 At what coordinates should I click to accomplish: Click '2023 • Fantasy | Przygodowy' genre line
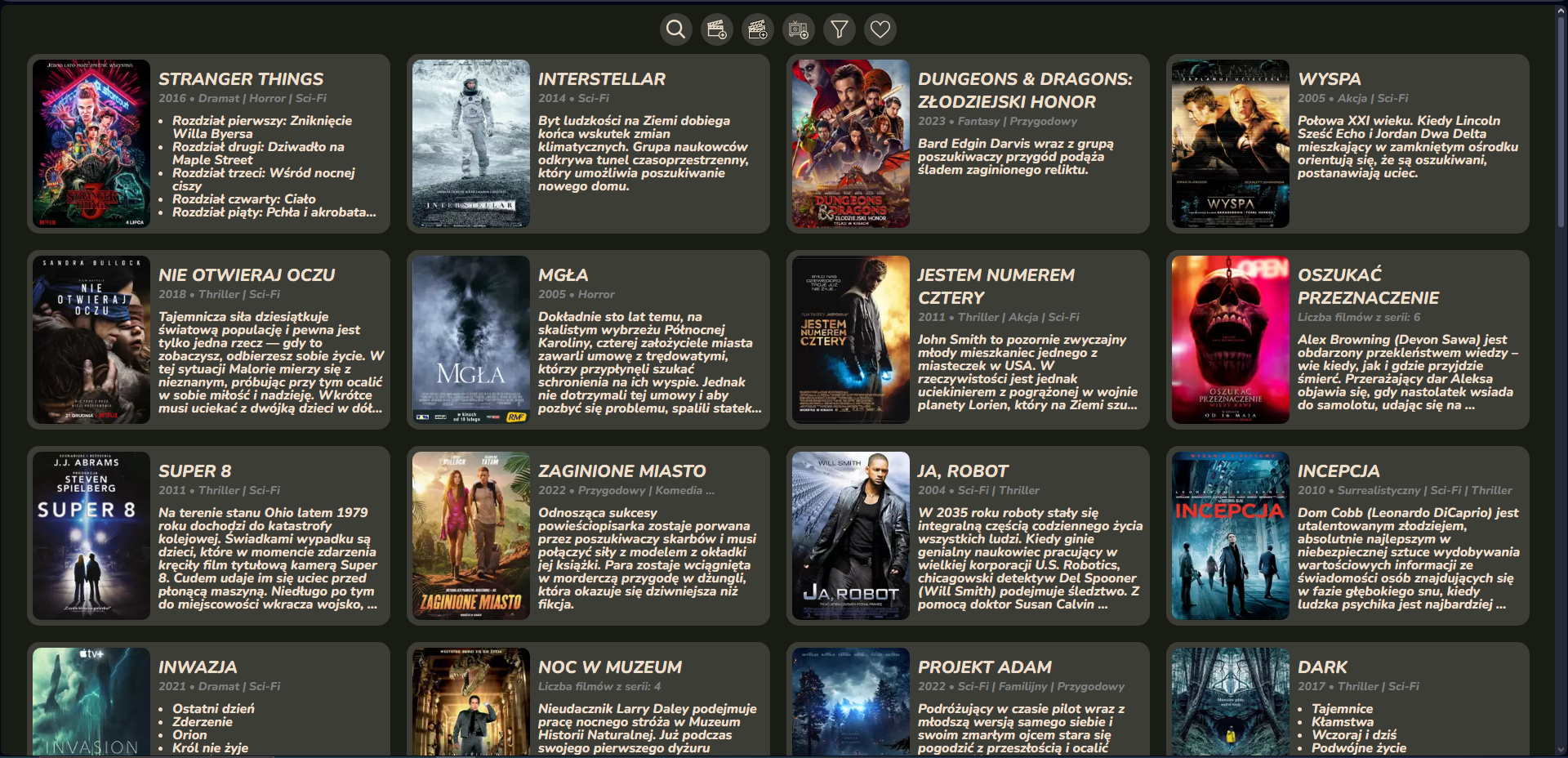997,122
